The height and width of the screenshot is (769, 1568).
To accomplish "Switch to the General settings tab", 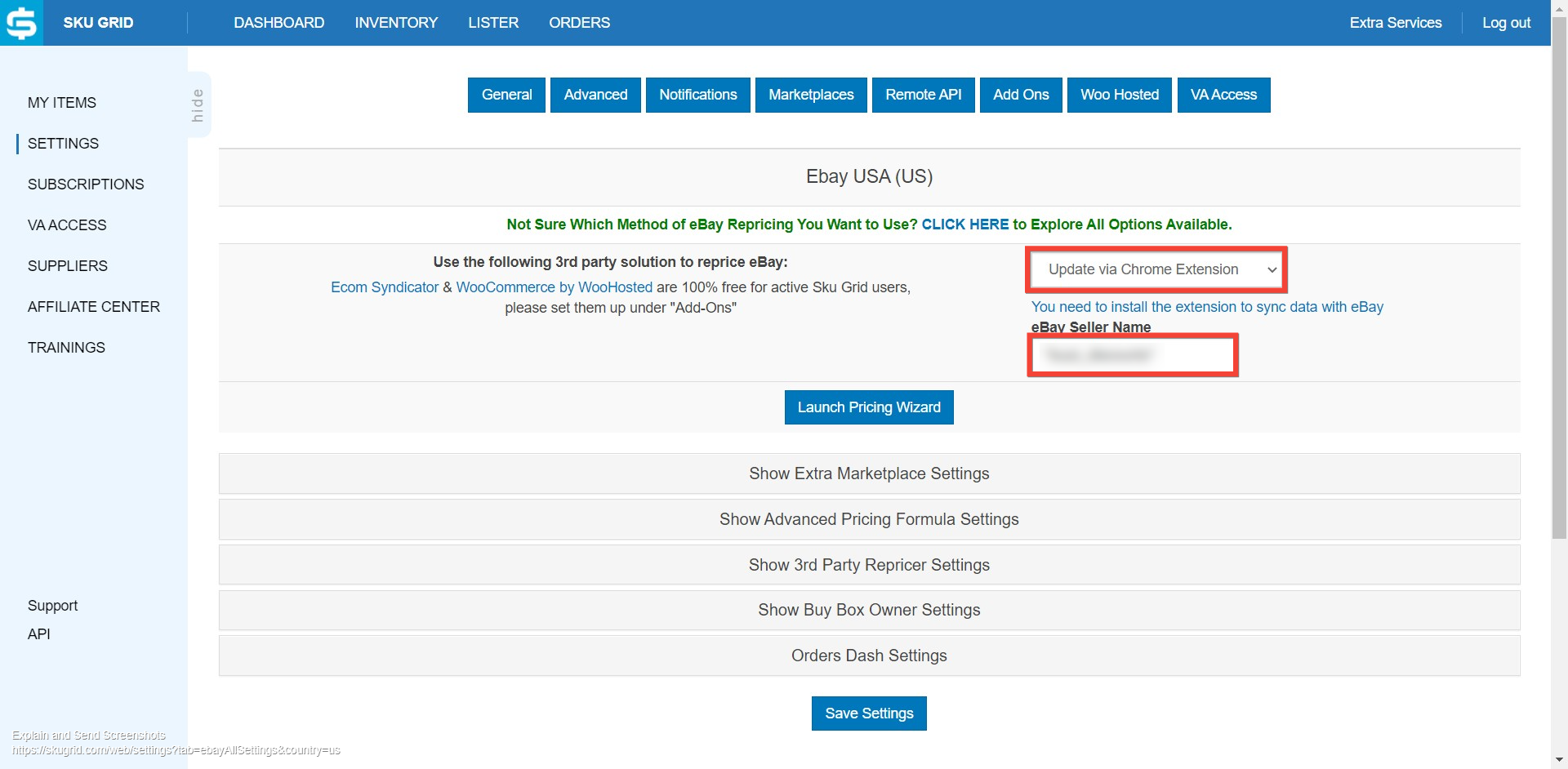I will pyautogui.click(x=506, y=95).
